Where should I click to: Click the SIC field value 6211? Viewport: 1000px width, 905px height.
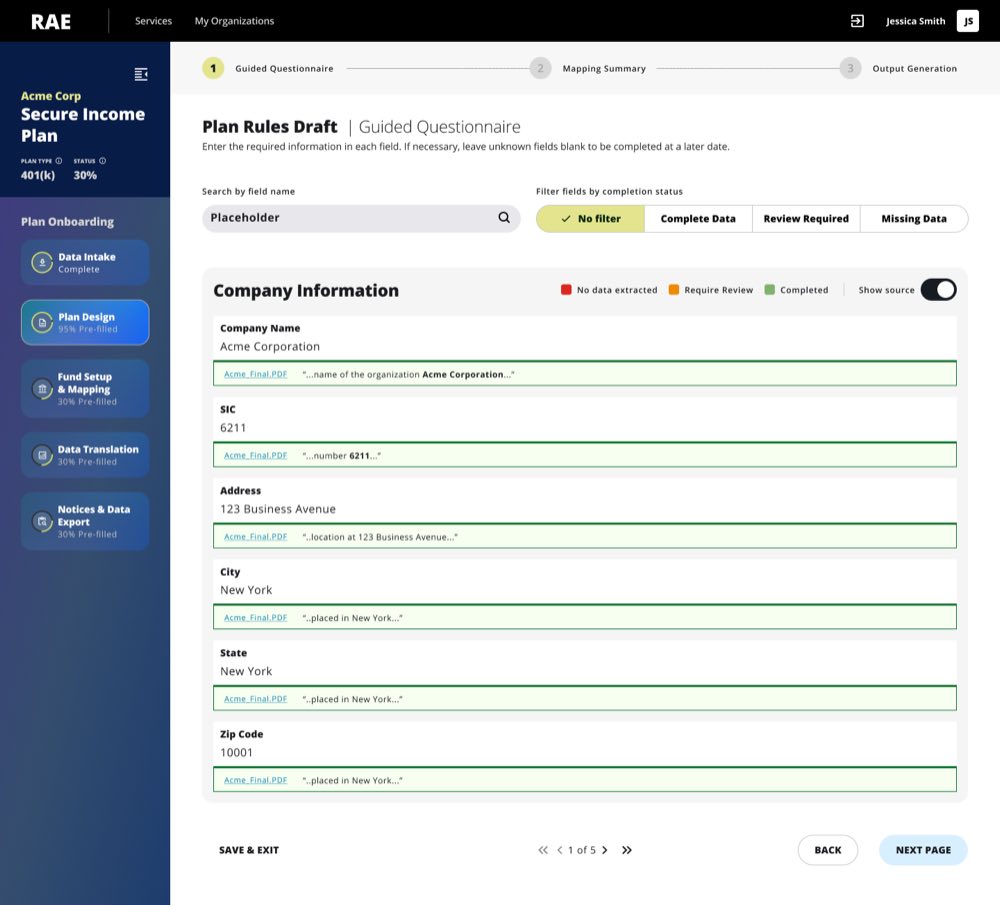pyautogui.click(x=233, y=428)
